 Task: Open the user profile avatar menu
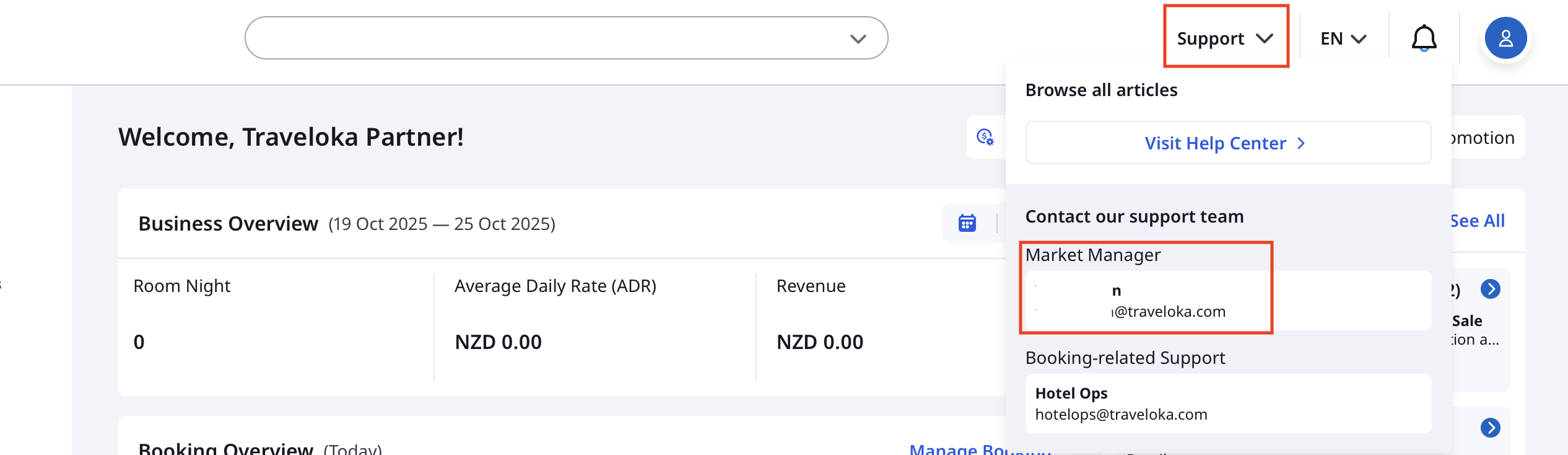click(1505, 38)
